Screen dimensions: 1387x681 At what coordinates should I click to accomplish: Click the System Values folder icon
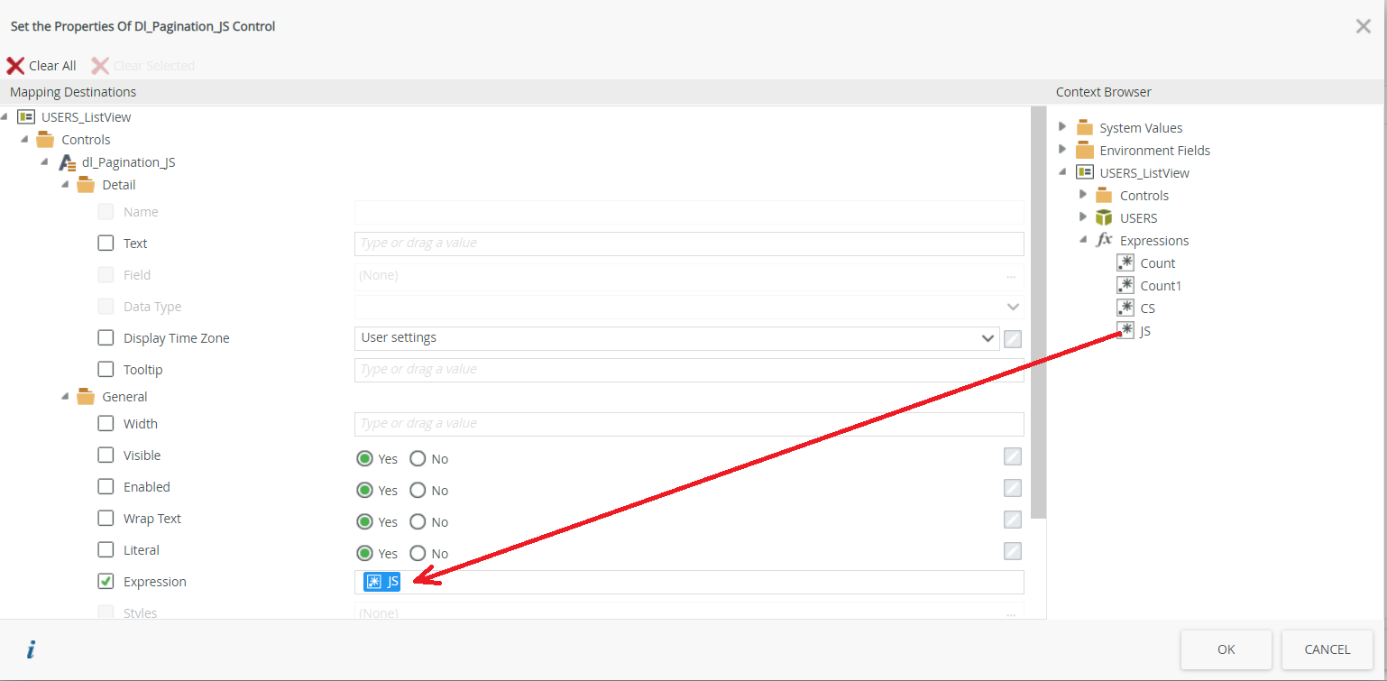click(x=1085, y=128)
